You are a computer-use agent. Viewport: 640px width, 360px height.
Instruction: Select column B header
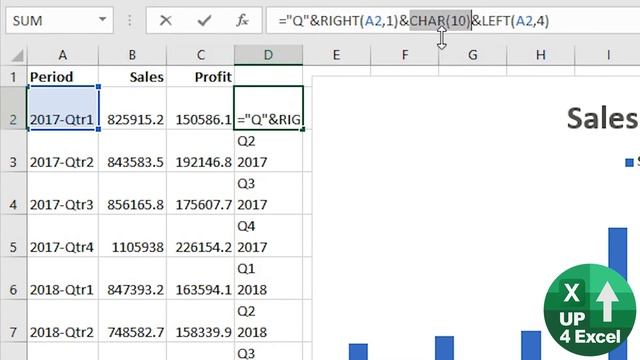[x=132, y=55]
